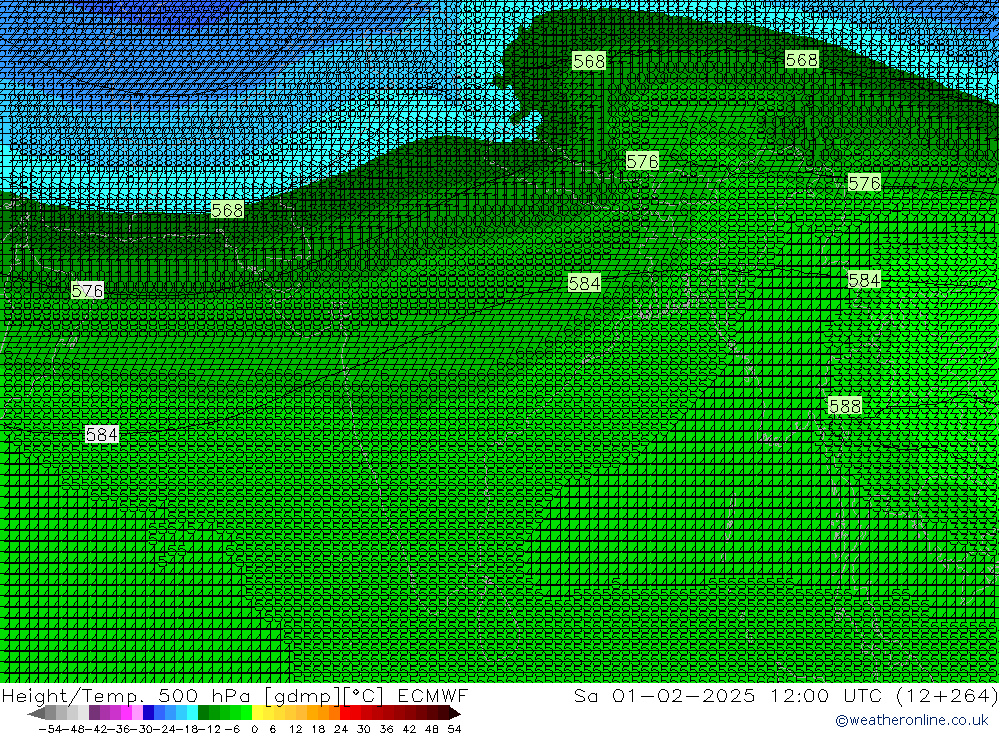This screenshot has height=733, width=1000.
Task: Select the bright yellow legend swatch
Action: coord(258,713)
